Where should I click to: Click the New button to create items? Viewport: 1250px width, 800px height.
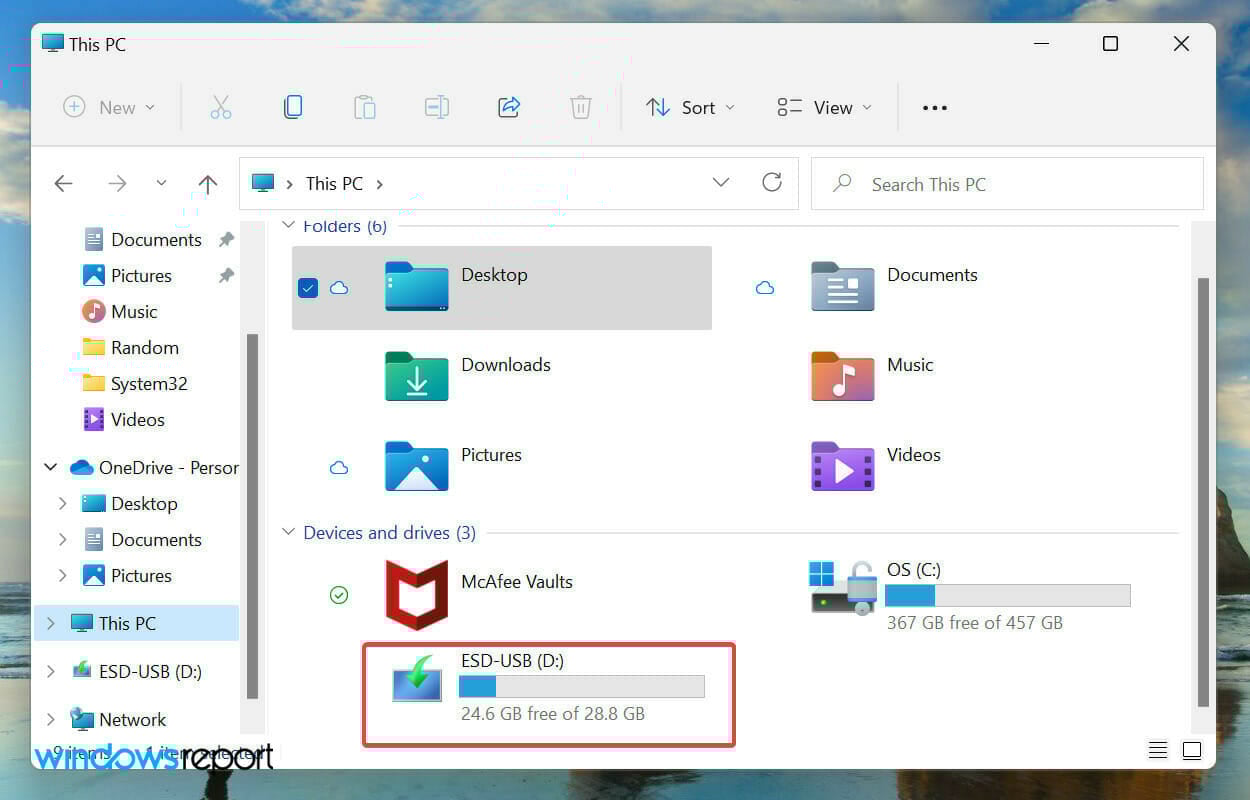click(109, 107)
